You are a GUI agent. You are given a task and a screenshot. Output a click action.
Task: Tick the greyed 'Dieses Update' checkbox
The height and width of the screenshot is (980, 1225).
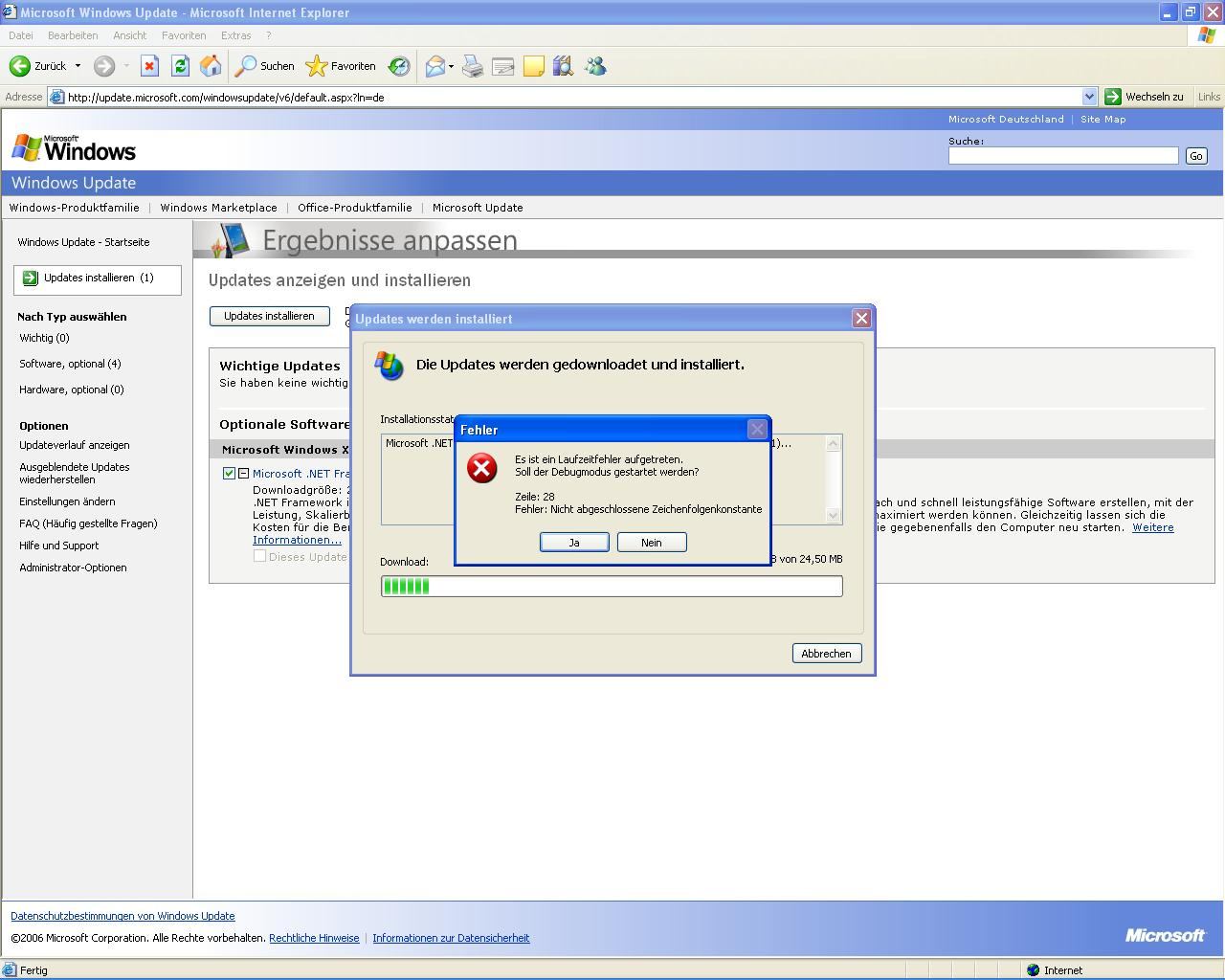(x=259, y=556)
